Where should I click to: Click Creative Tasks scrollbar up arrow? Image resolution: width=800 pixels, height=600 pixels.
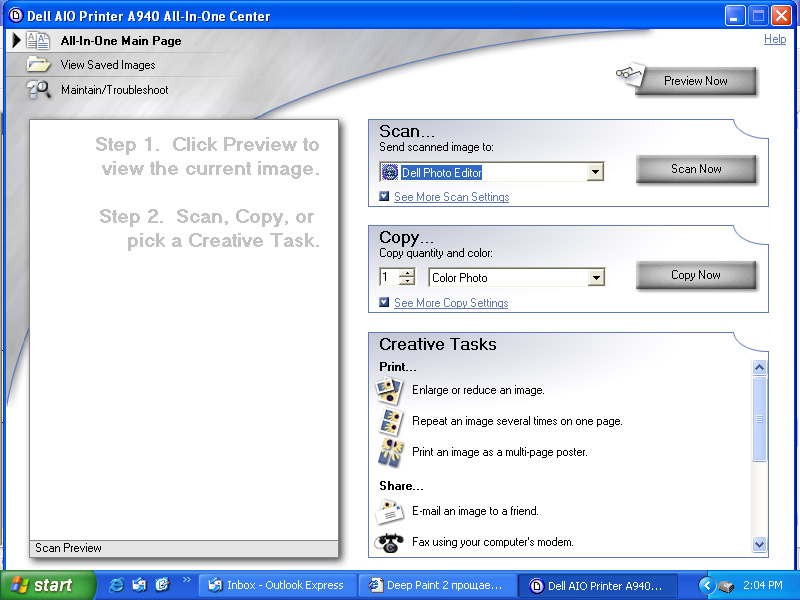point(759,367)
